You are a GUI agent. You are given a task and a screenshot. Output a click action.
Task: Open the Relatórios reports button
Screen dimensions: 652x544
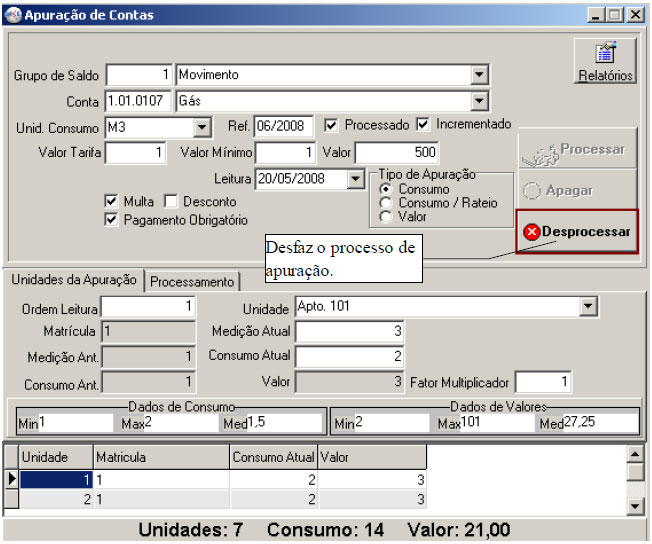(605, 61)
